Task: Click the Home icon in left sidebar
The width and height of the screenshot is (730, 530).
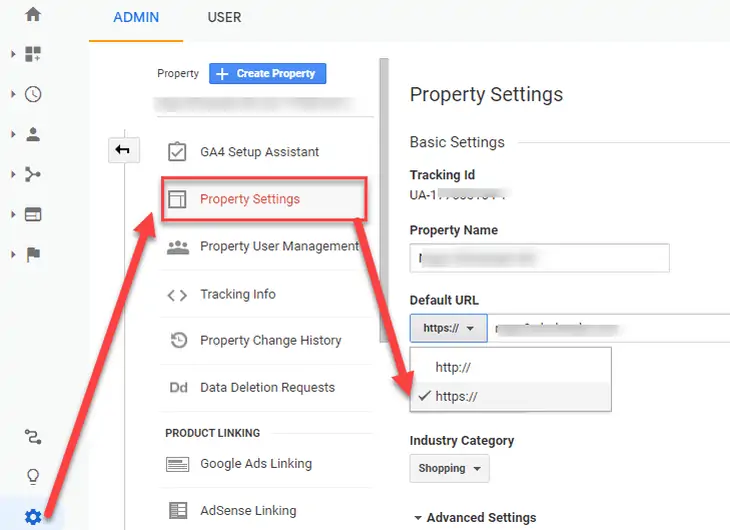Action: coord(33,15)
